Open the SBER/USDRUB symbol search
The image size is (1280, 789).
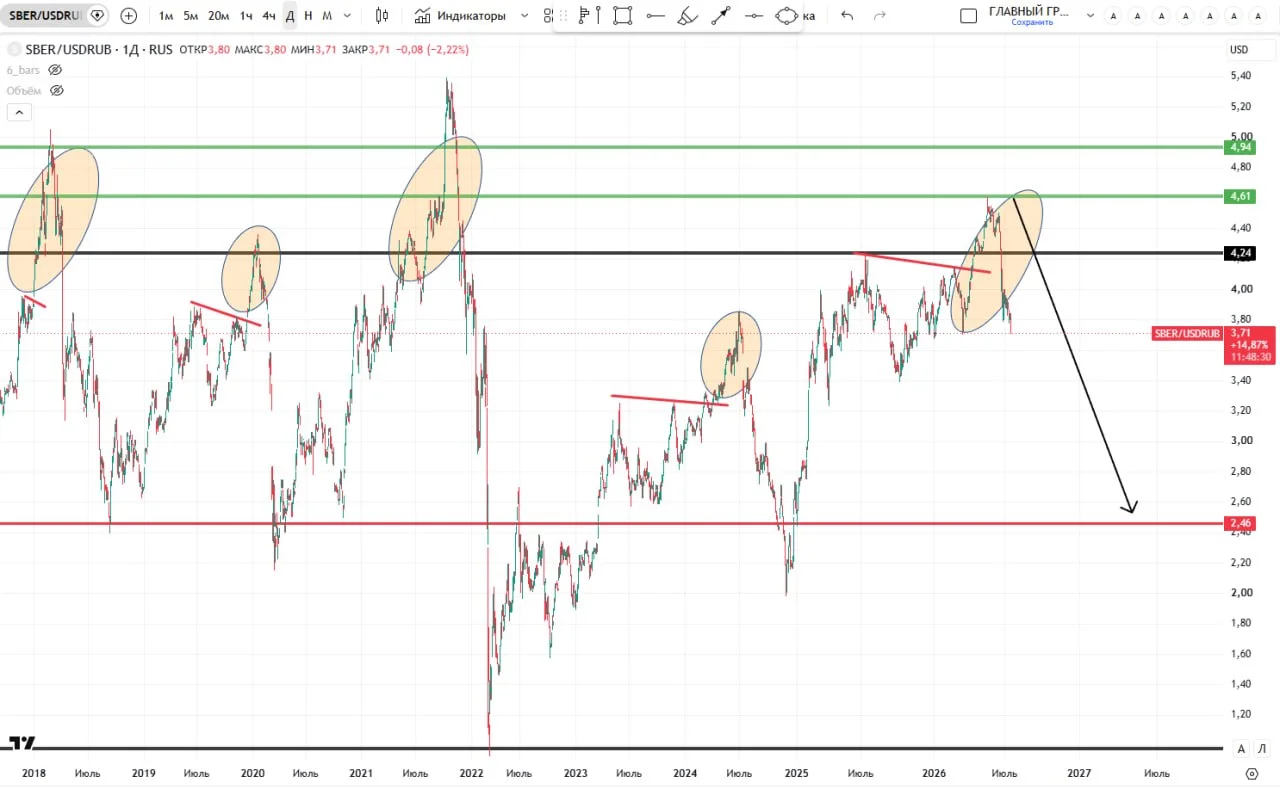click(44, 16)
